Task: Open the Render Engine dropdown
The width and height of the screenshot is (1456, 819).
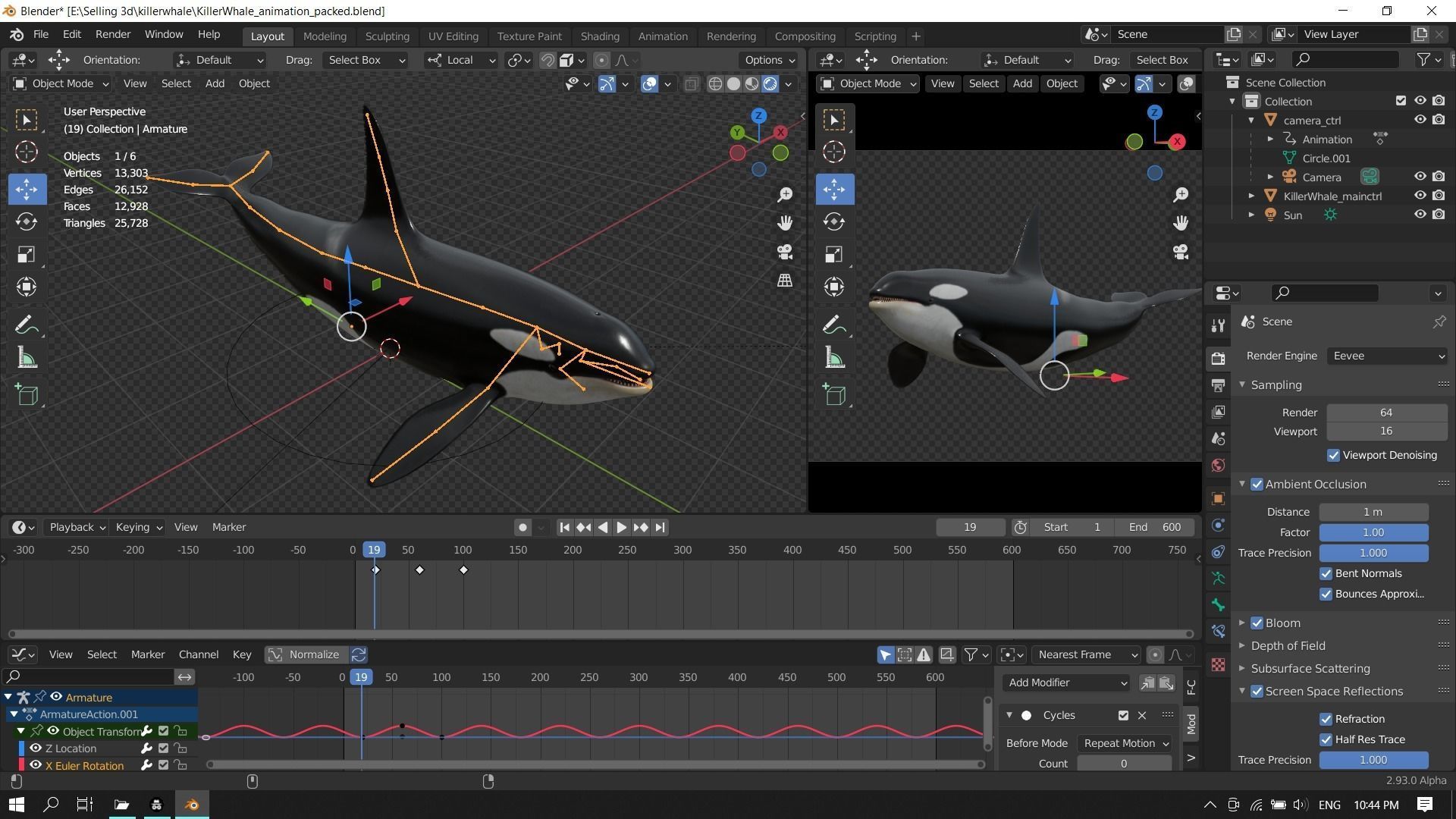Action: [x=1387, y=356]
